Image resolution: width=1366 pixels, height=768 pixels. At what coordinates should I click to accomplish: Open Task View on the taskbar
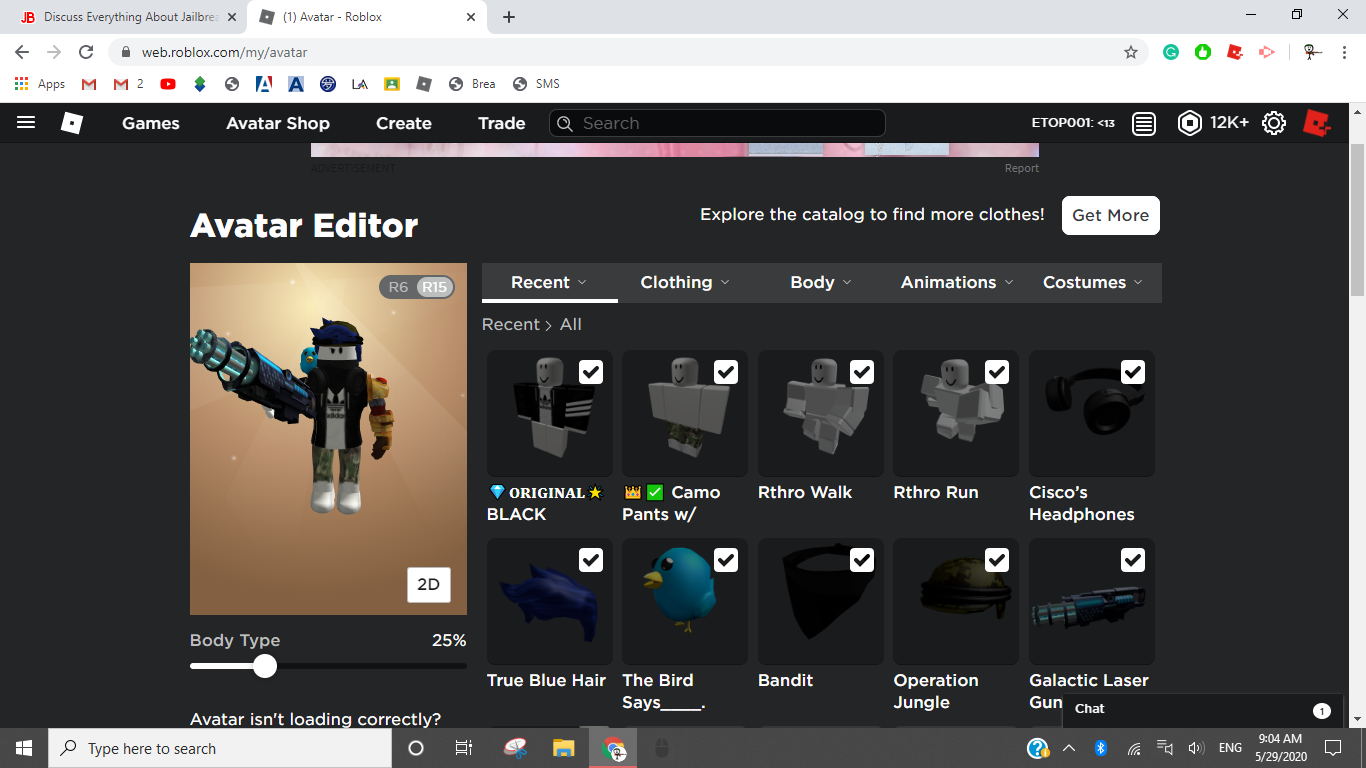[464, 748]
